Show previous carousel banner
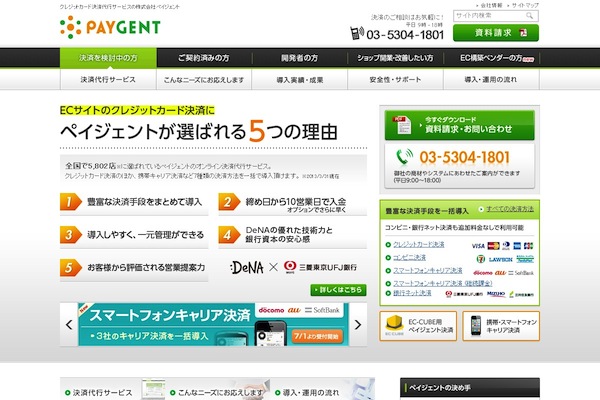This screenshot has width=600, height=400. (69, 325)
